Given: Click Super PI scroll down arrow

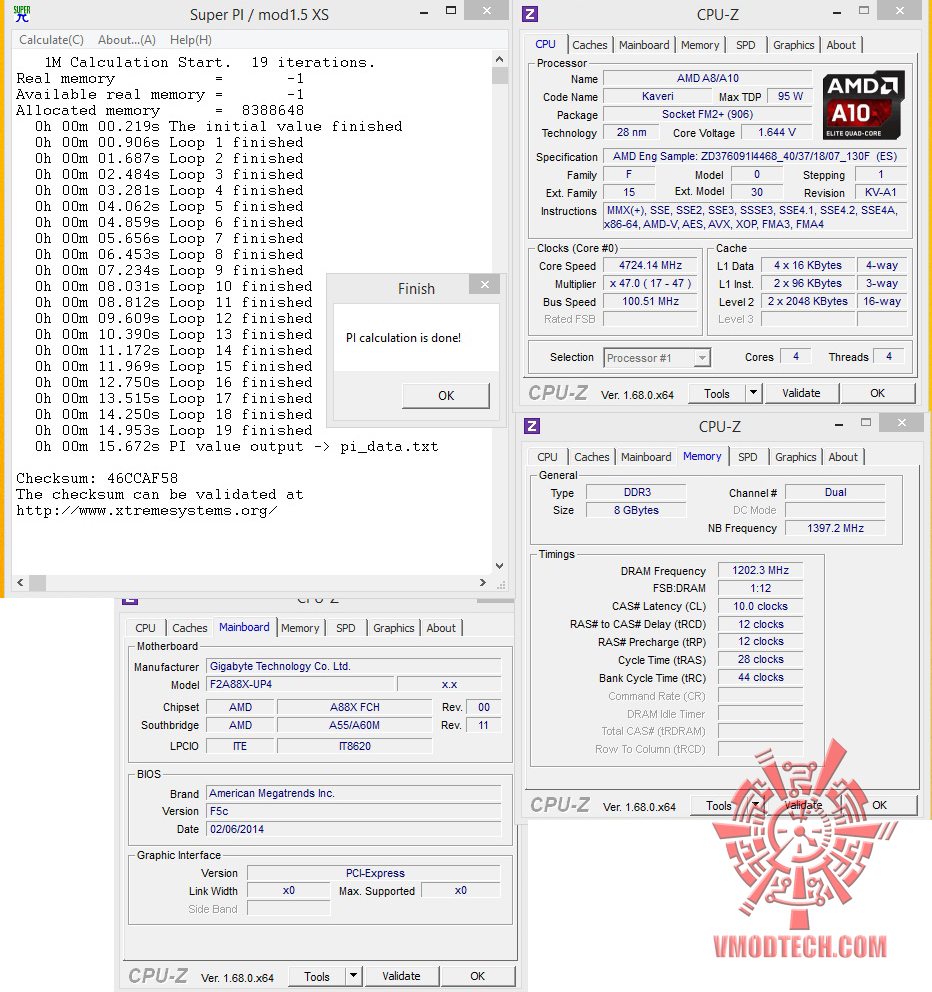Looking at the screenshot, I should click(500, 566).
